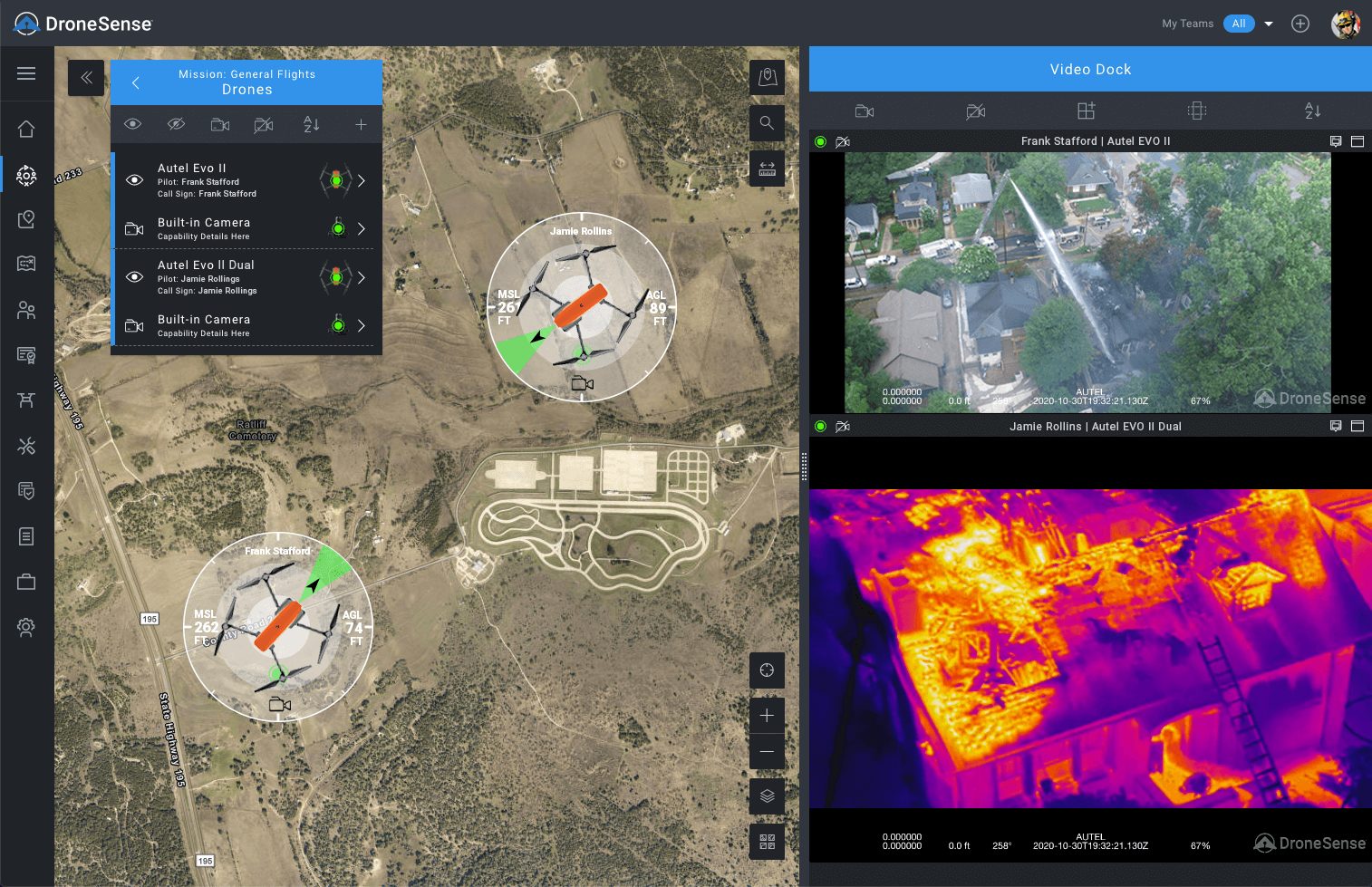1372x887 pixels.
Task: Toggle visibility eye for Autel Evo II
Action: pos(134,180)
